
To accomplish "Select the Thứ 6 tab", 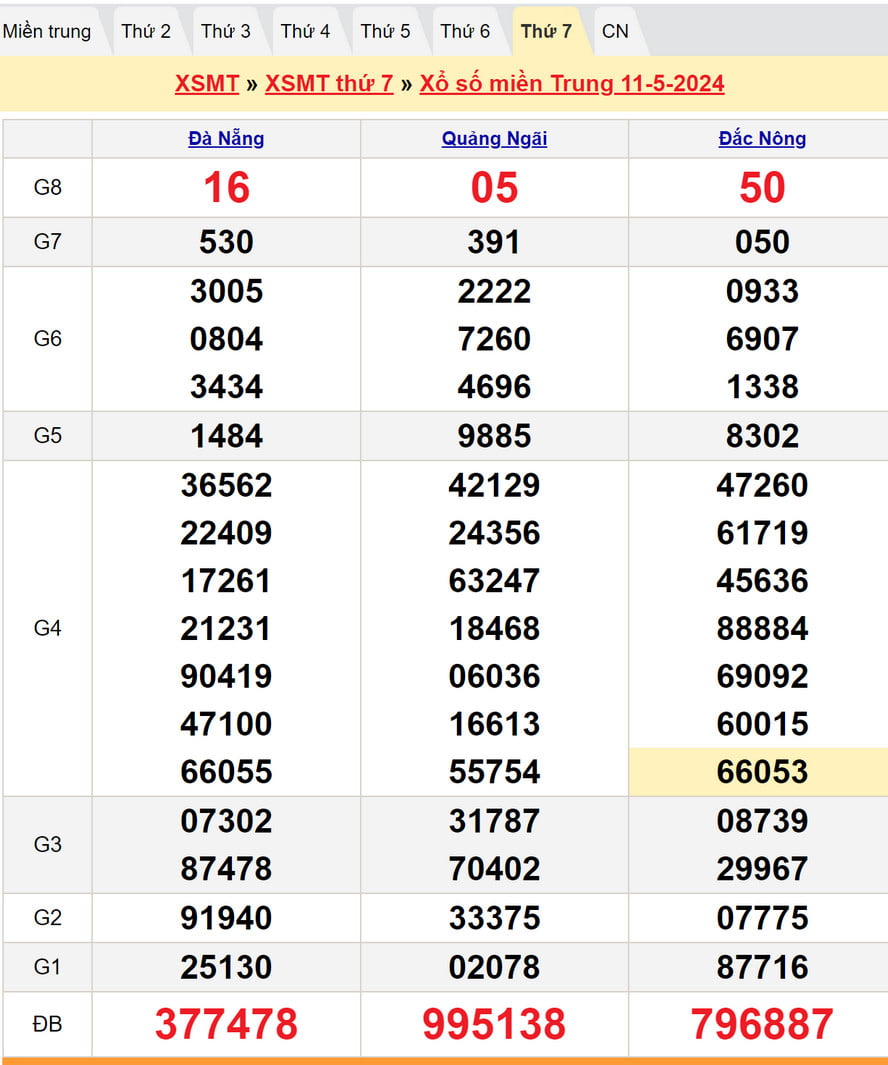I will pos(465,31).
